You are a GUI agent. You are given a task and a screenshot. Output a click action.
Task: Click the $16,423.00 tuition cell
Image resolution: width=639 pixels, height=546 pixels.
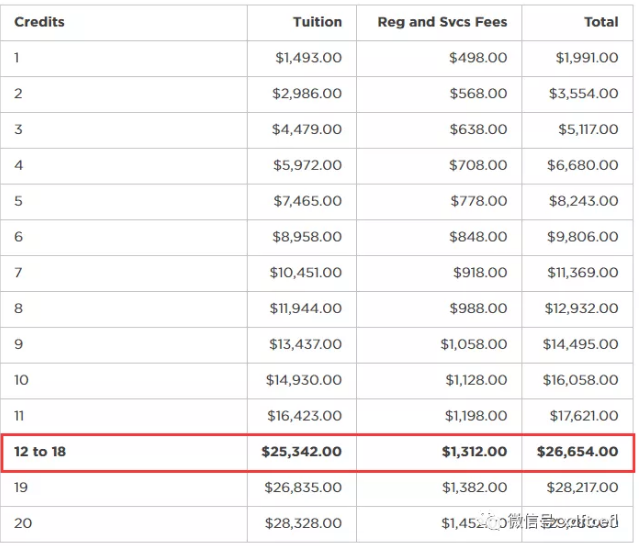pos(304,416)
